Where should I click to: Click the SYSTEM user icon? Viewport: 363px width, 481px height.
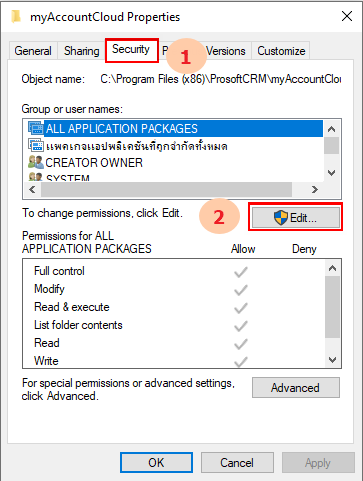pos(36,177)
